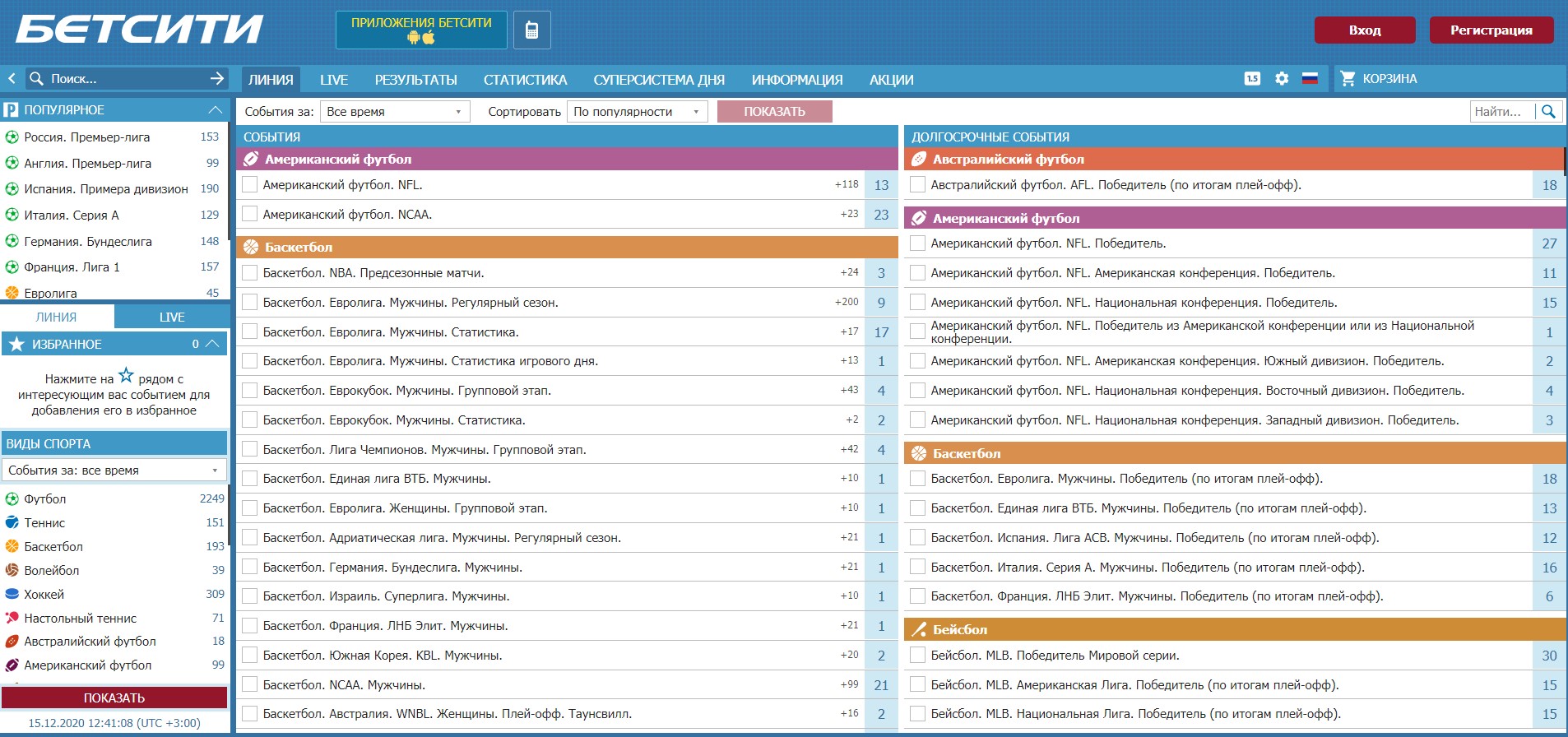Click the Настольный теннис paddle icon
This screenshot has width=1568, height=737.
pos(12,618)
